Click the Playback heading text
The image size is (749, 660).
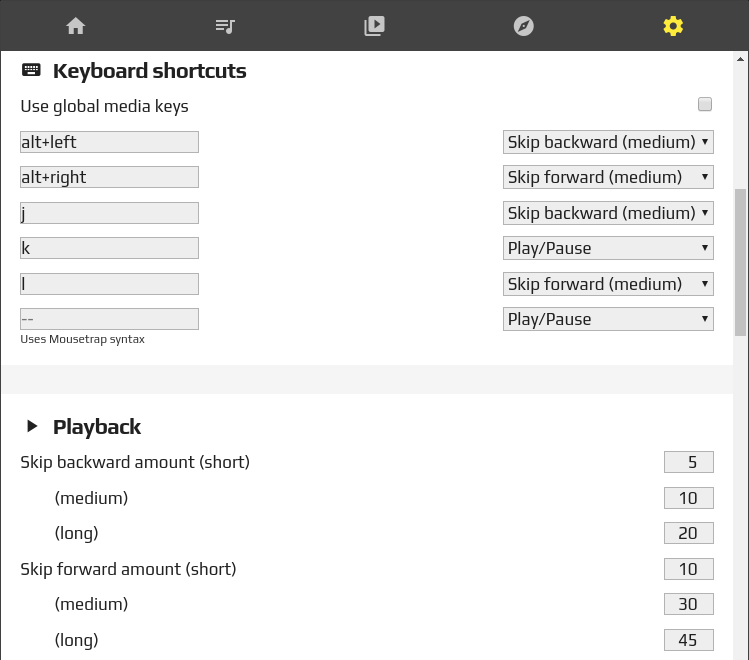(x=97, y=426)
